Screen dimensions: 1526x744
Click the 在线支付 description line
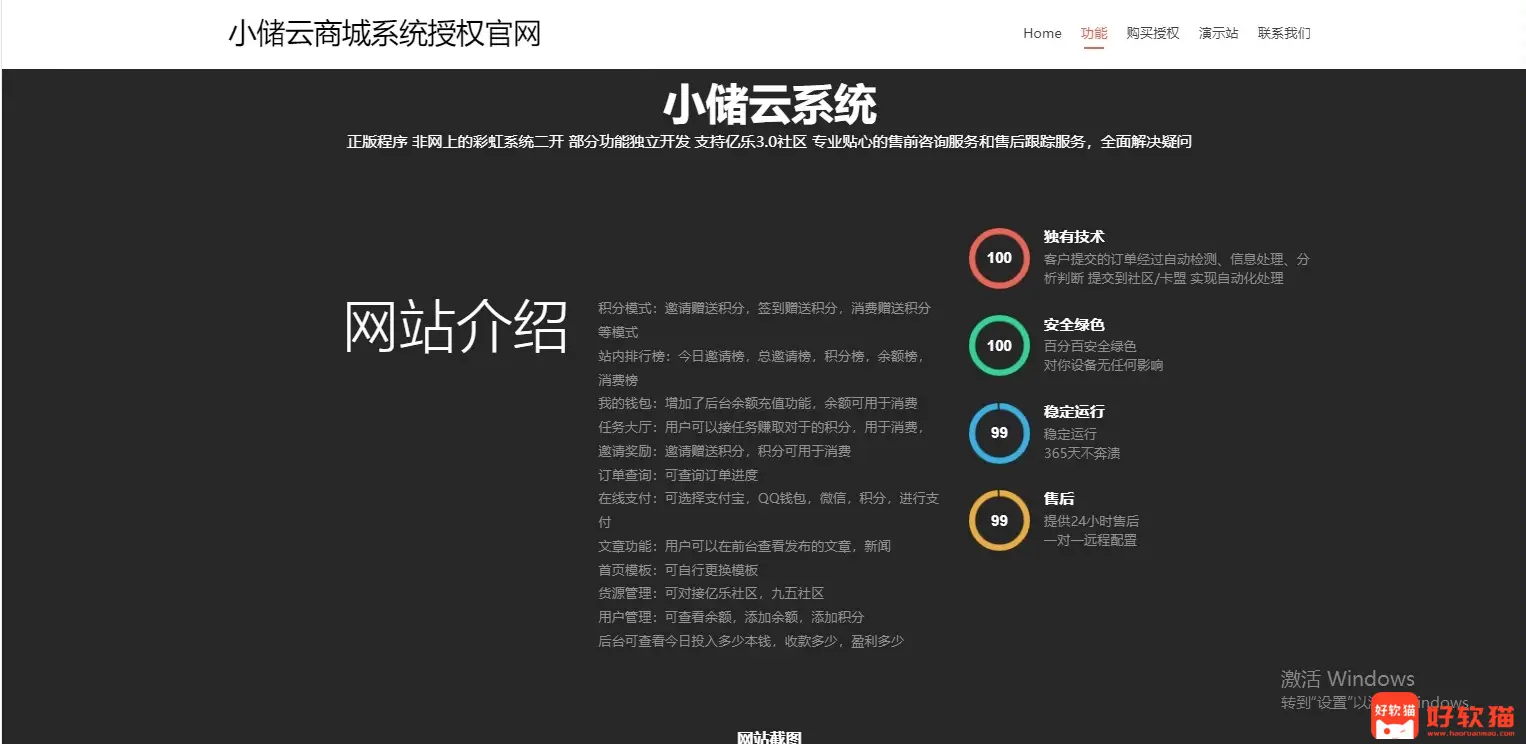point(769,510)
